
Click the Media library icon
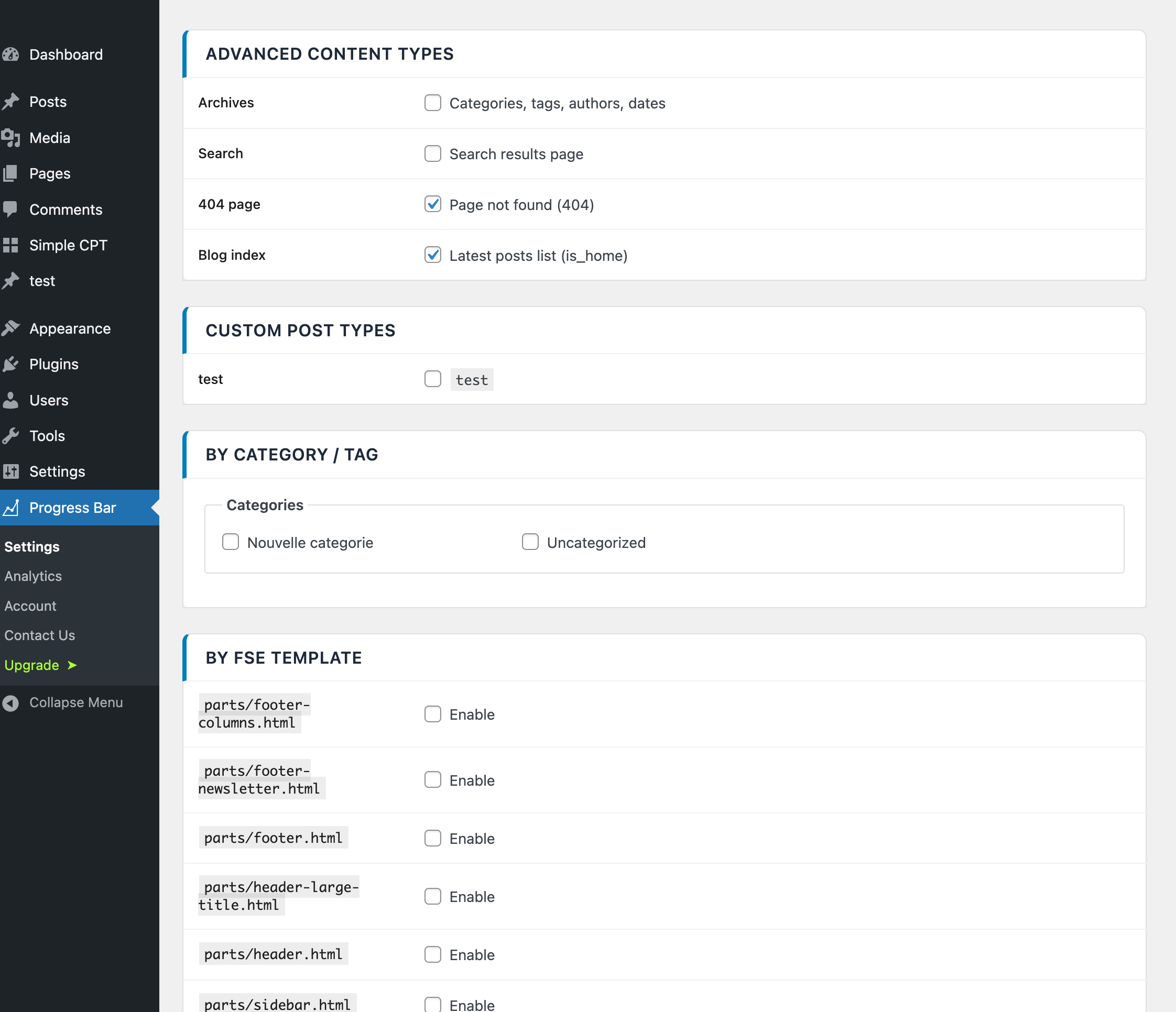pos(11,138)
